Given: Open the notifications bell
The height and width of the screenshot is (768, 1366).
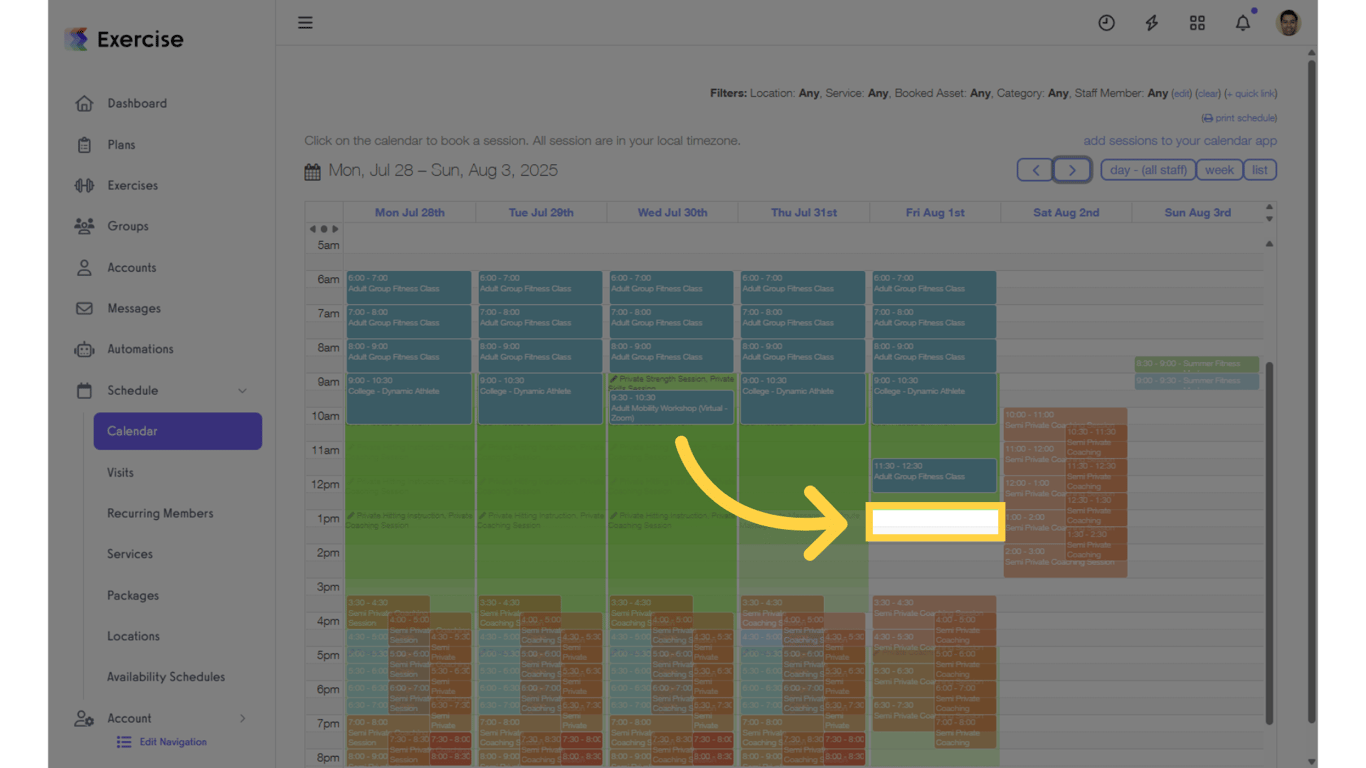Looking at the screenshot, I should coord(1242,22).
